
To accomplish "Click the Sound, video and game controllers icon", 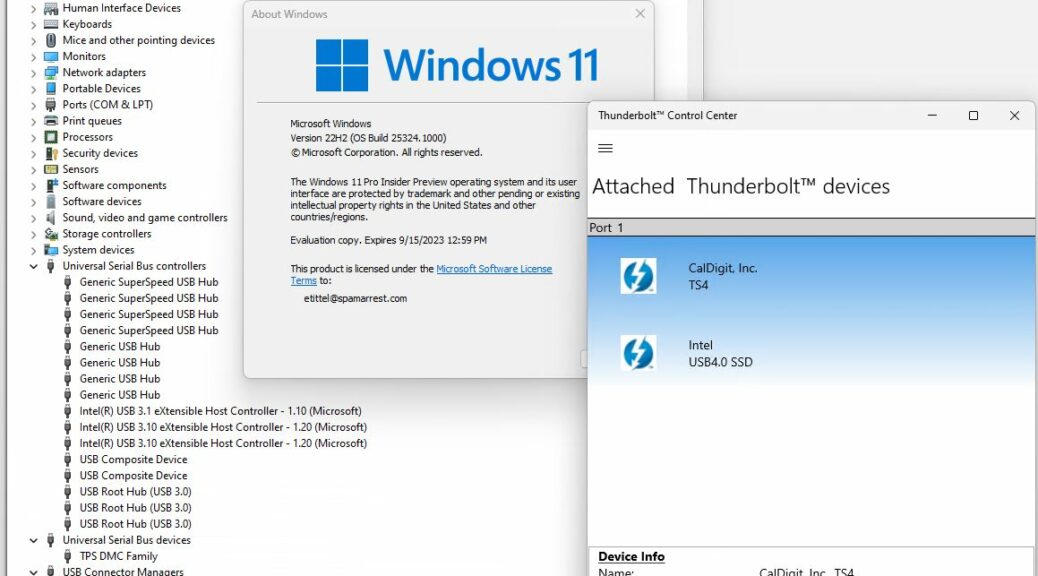I will click(x=51, y=218).
